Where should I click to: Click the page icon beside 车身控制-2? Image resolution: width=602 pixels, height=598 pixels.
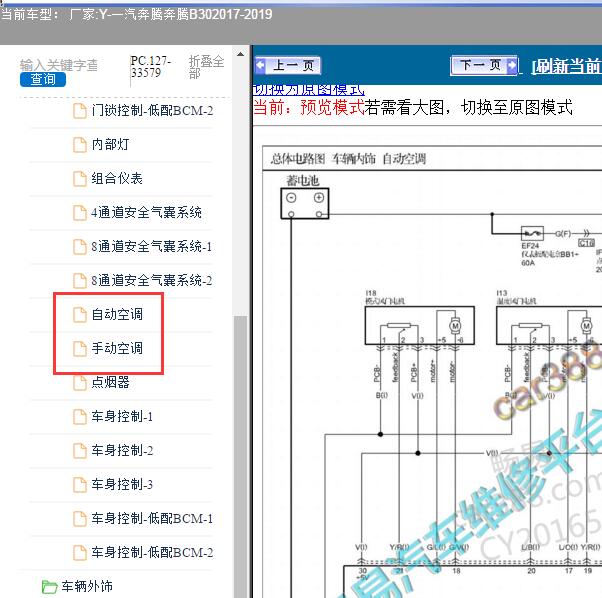[80, 450]
